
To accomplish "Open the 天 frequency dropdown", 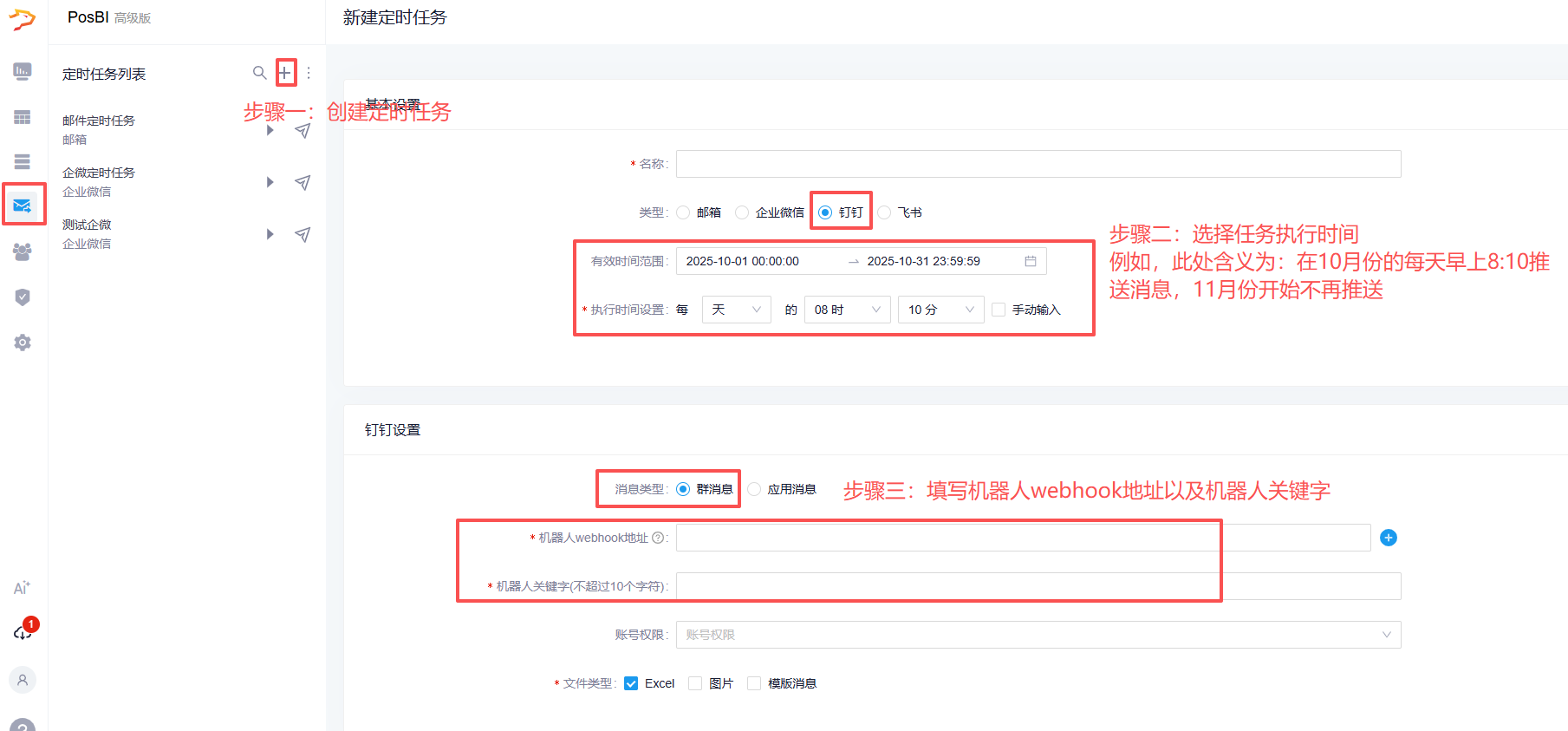I will [x=736, y=310].
